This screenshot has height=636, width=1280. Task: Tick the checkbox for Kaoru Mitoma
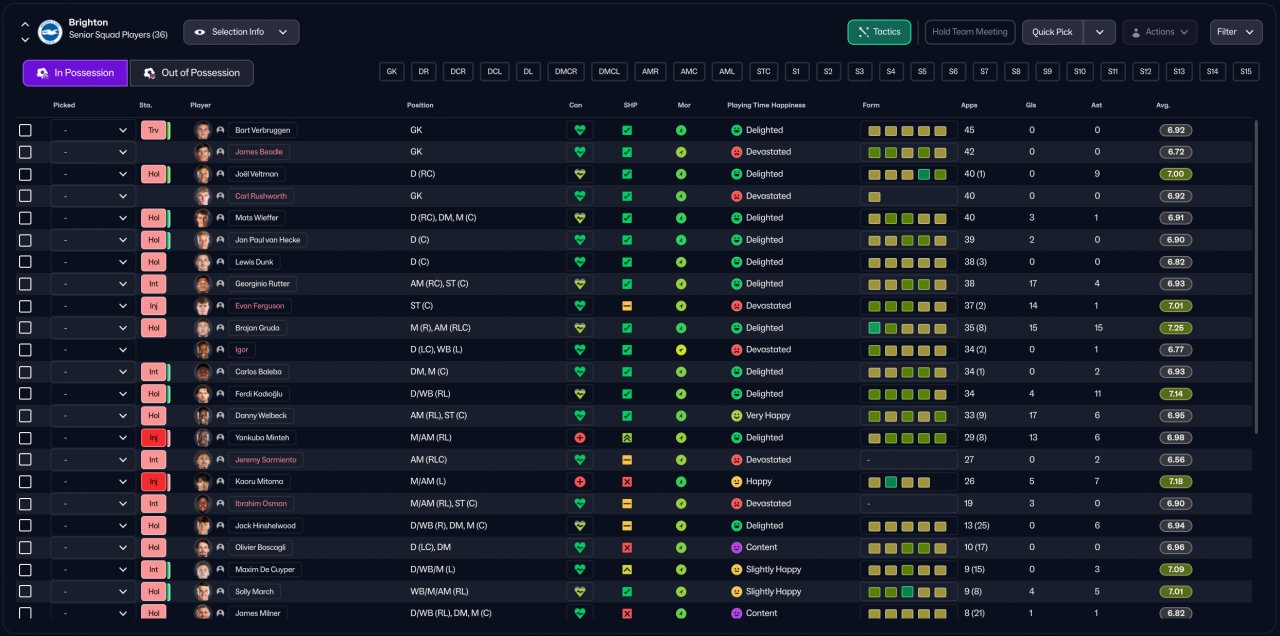point(25,482)
